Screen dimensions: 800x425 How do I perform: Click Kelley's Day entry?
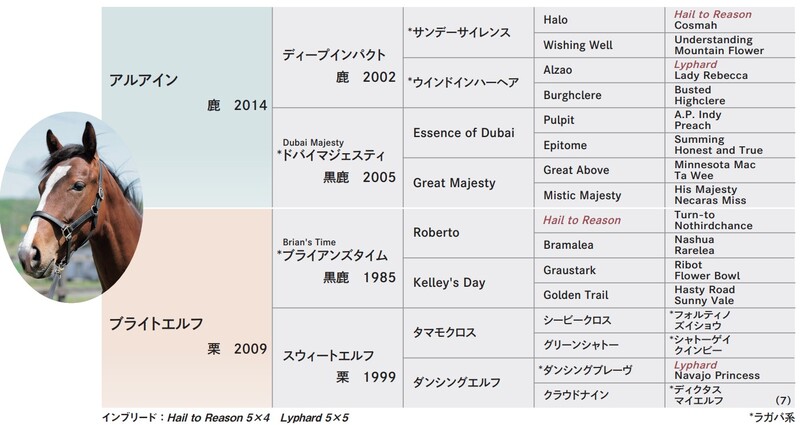click(x=468, y=283)
